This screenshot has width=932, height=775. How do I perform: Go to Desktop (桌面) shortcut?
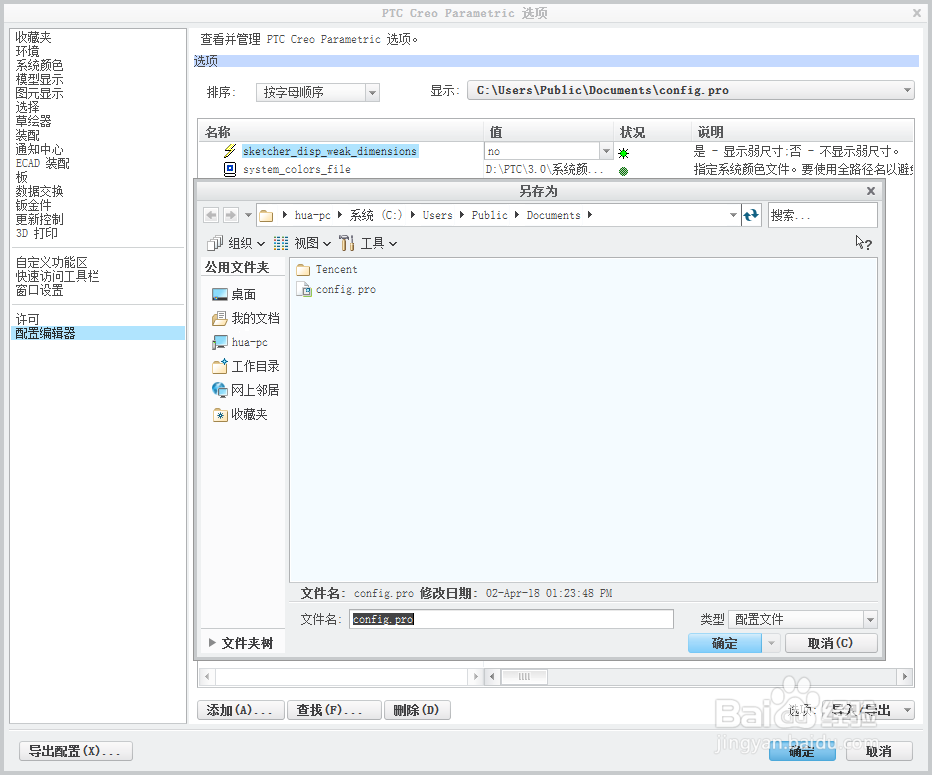point(234,294)
